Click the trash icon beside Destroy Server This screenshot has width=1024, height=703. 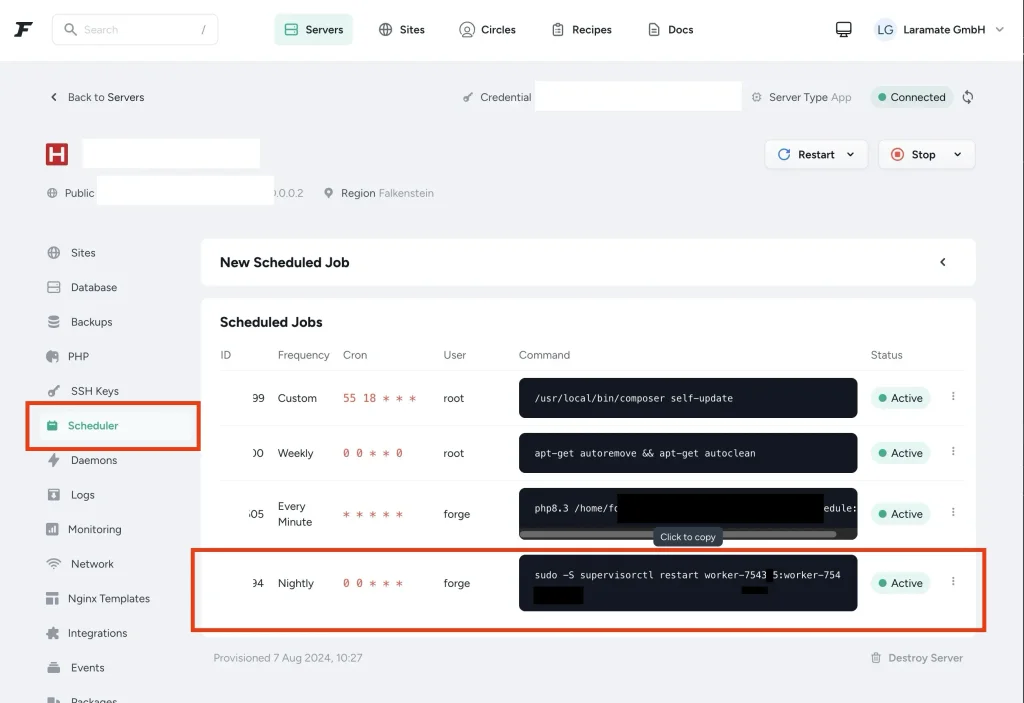(x=875, y=658)
